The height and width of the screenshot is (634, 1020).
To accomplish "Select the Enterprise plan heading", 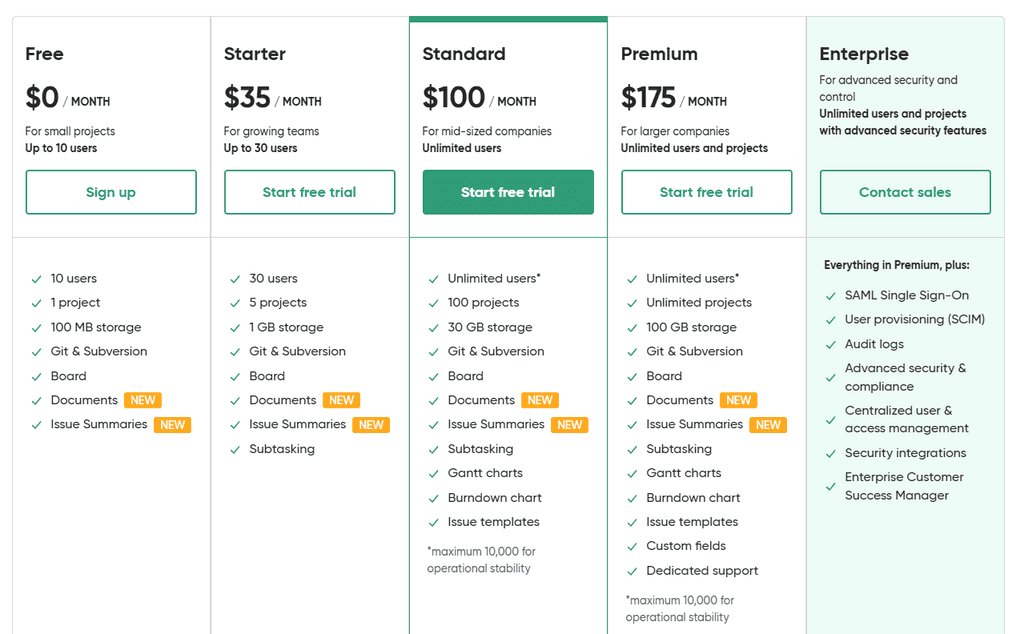I will 867,54.
